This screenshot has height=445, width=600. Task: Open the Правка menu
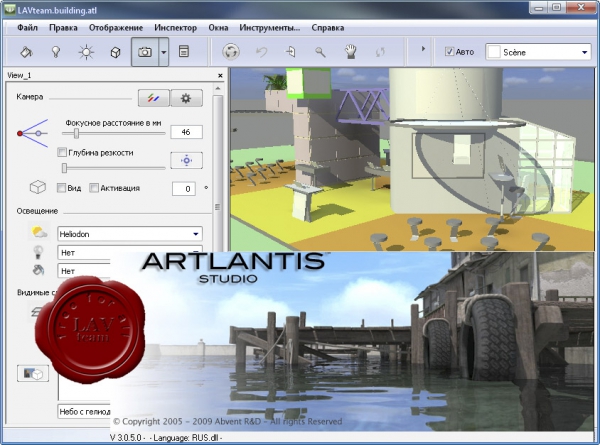click(63, 28)
